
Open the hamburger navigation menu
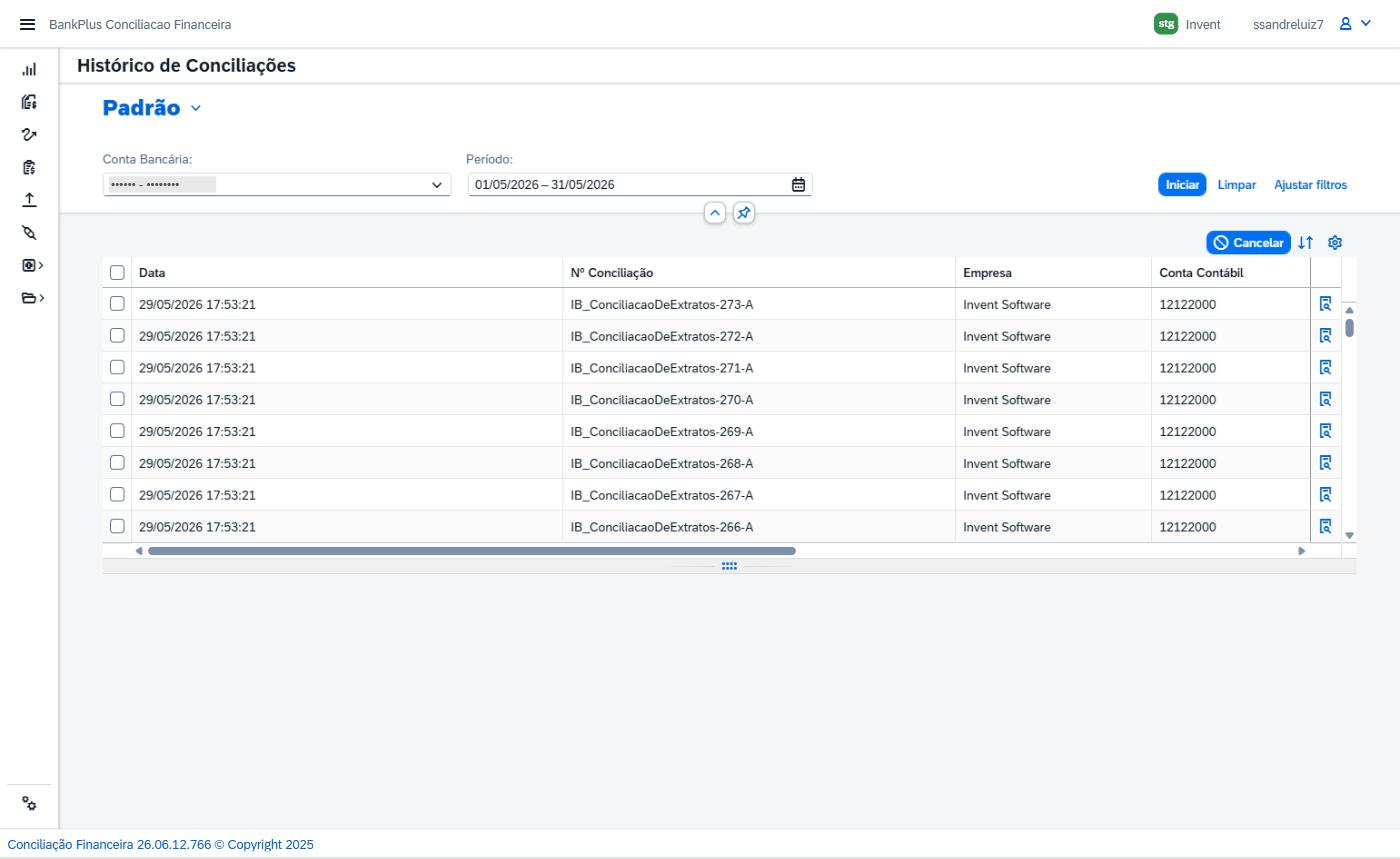(27, 24)
